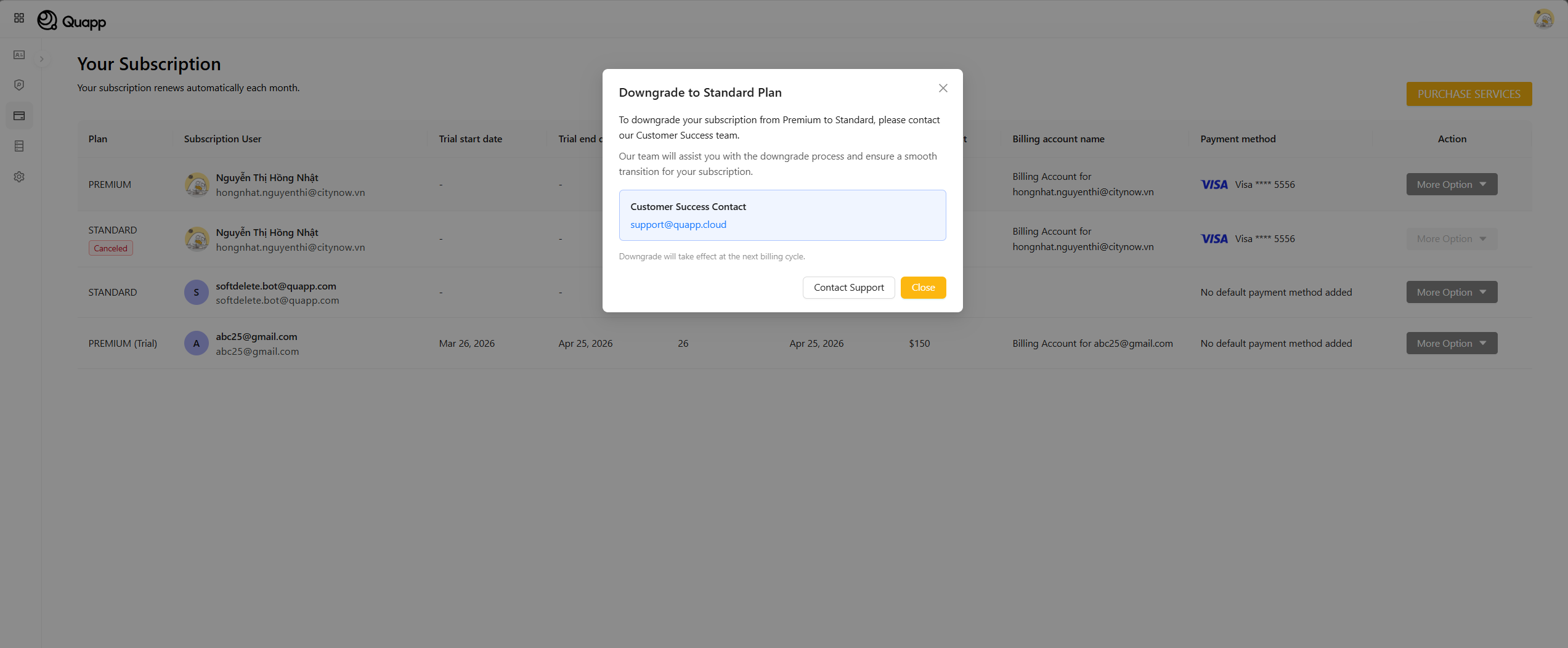Open More Option dropdown for first PREMIUM row
The image size is (1568, 648).
click(1451, 185)
